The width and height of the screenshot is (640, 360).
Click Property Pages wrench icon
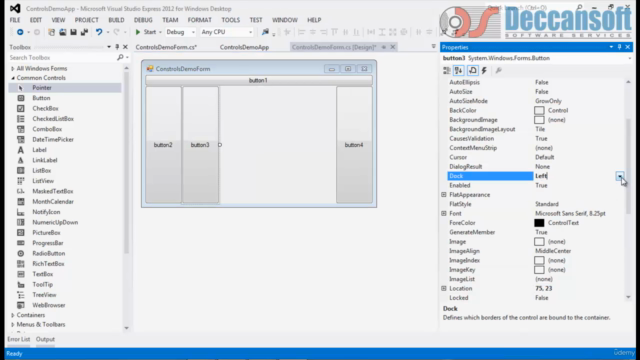[x=498, y=71]
